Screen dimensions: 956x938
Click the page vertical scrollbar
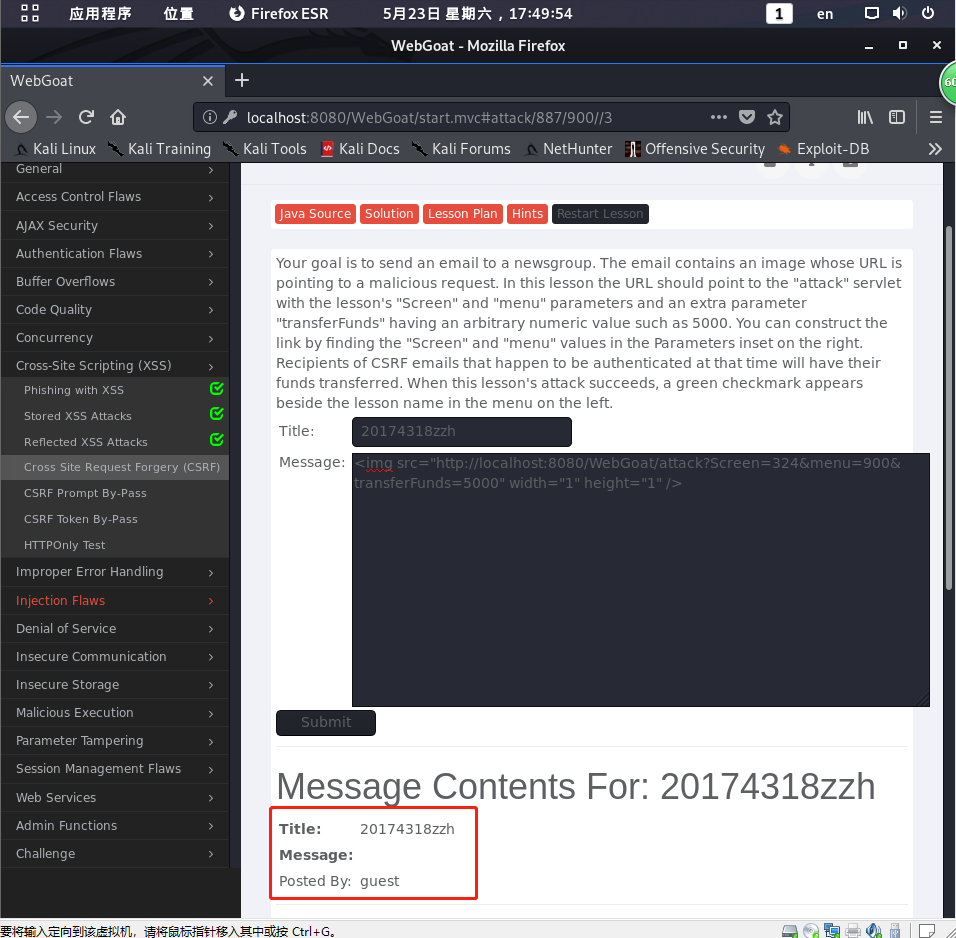949,407
